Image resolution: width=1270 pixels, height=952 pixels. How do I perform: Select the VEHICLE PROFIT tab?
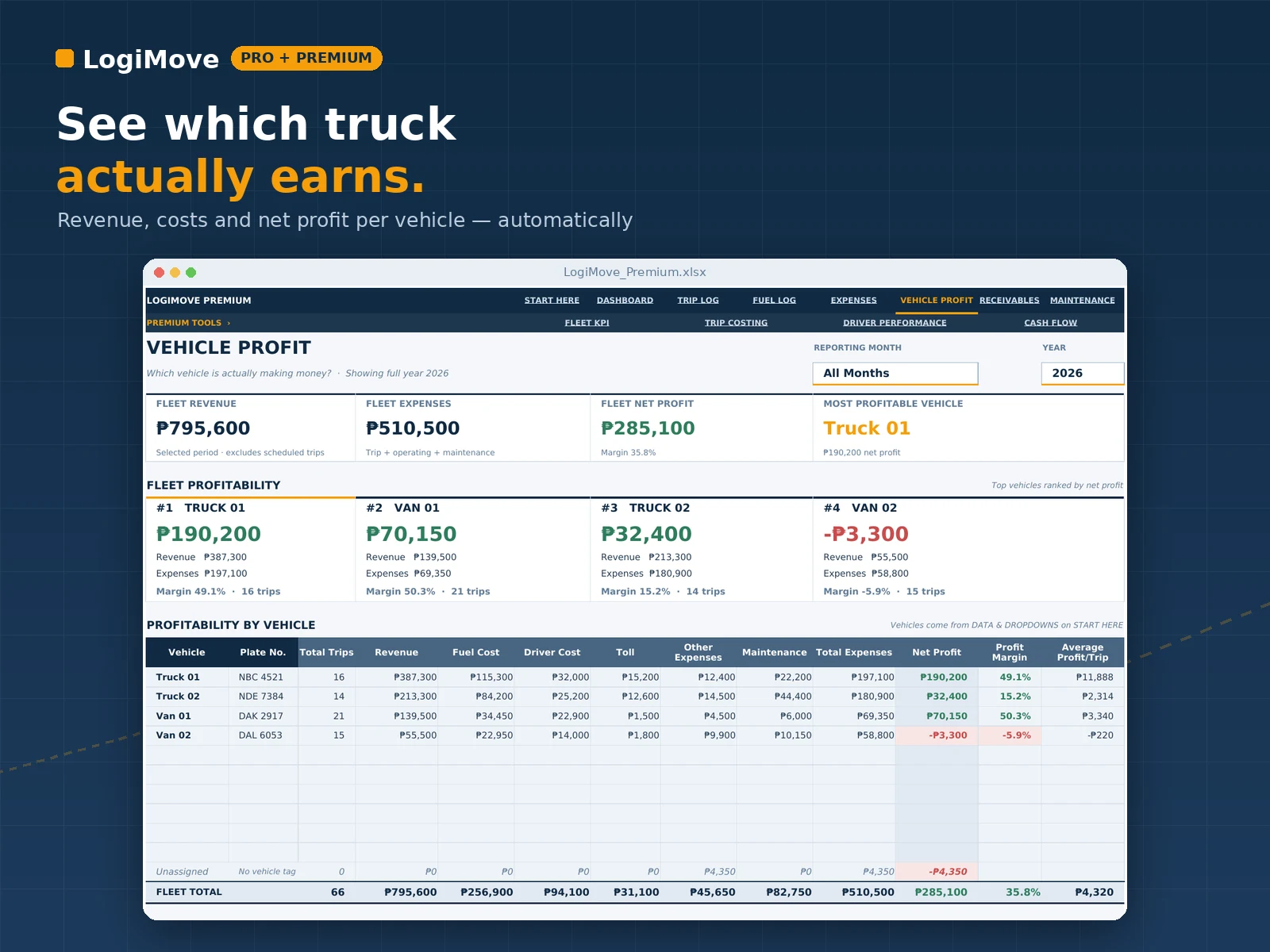[x=937, y=301]
